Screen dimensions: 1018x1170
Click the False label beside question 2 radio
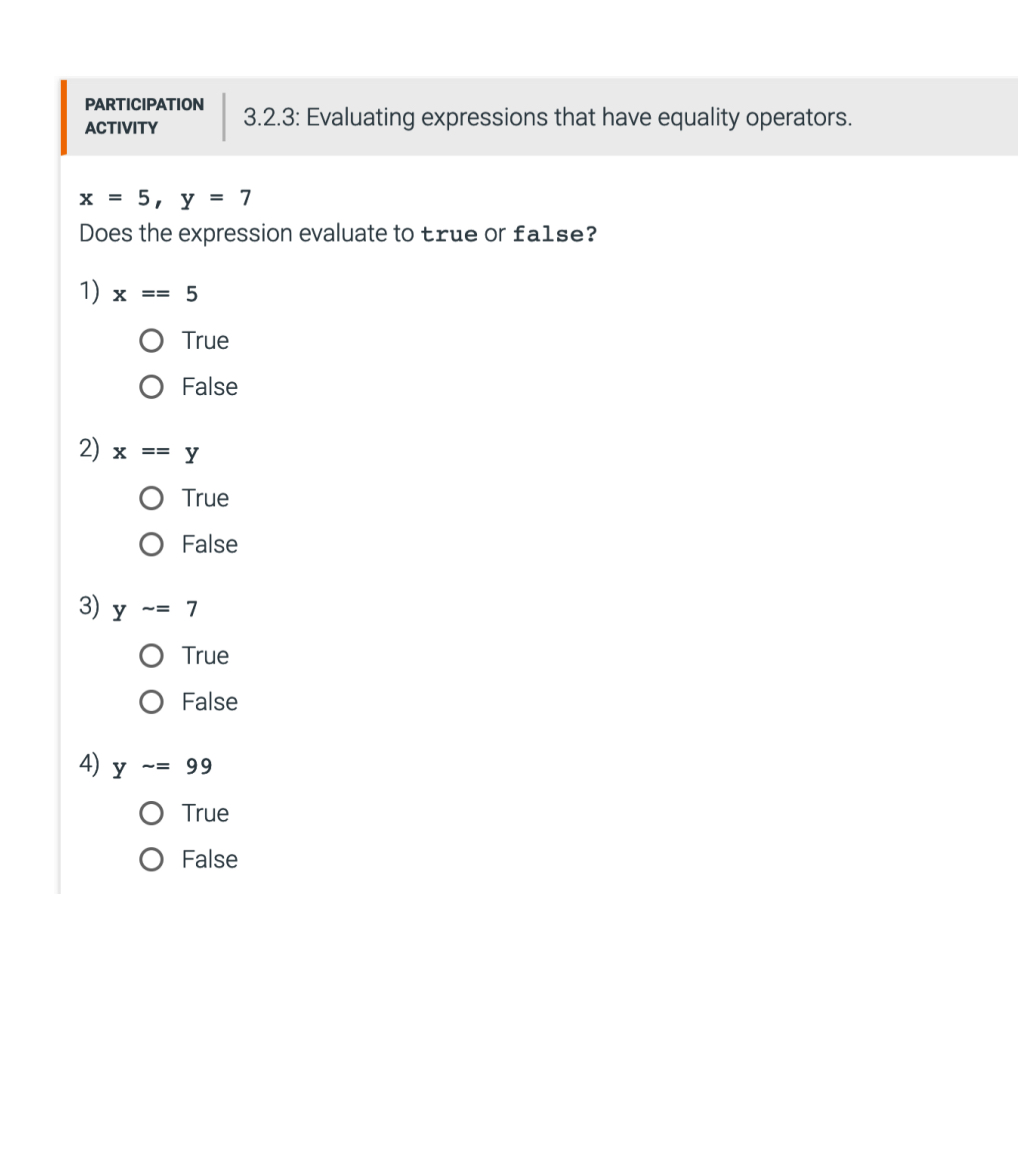pyautogui.click(x=209, y=544)
